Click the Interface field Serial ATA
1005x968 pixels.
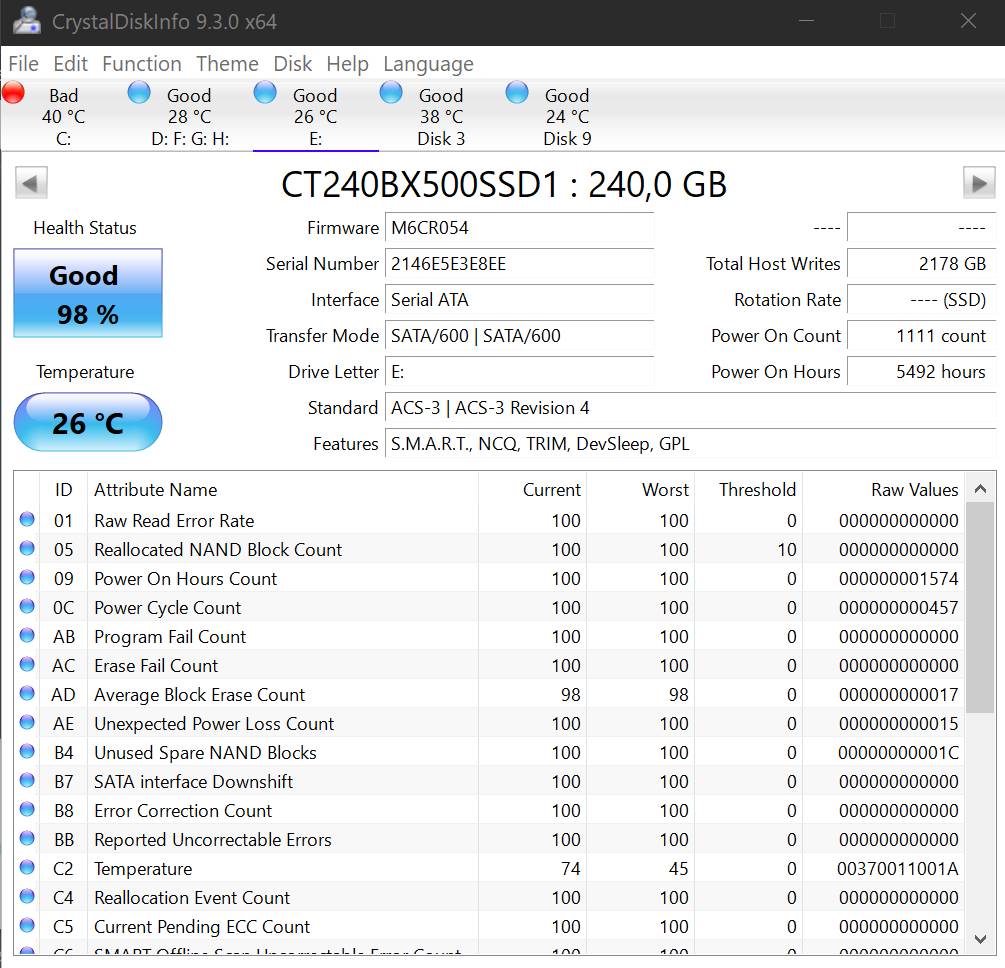(x=519, y=299)
